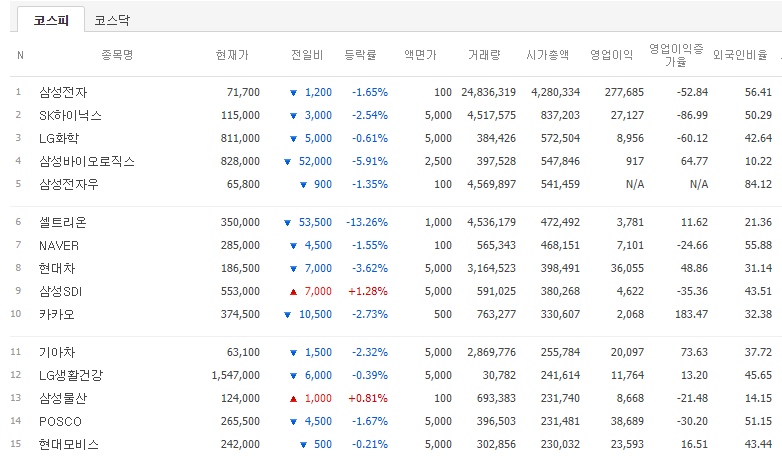Click 삼성SDI change rate +1.28%

368,291
